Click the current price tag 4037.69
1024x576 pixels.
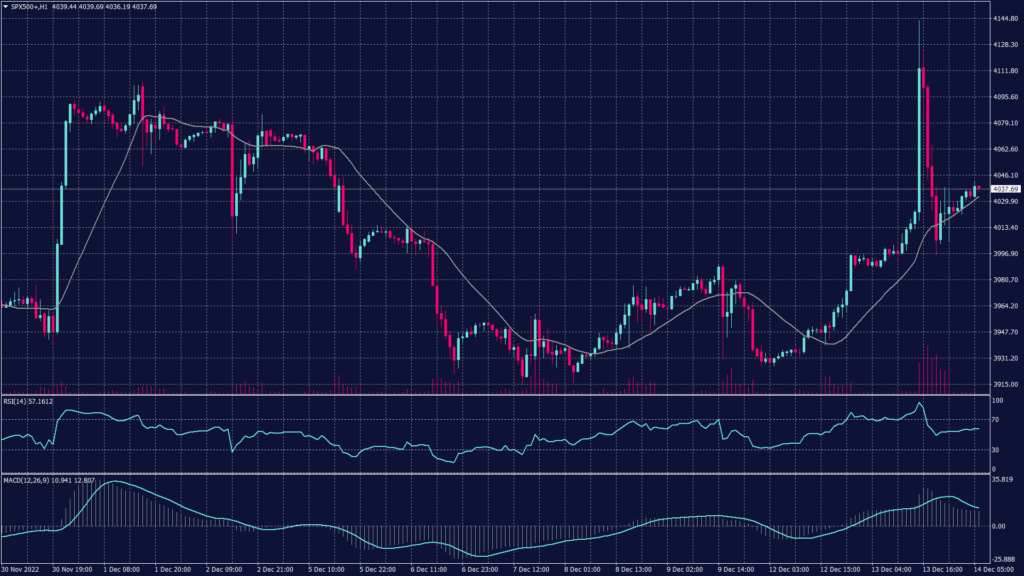pyautogui.click(x=1004, y=189)
